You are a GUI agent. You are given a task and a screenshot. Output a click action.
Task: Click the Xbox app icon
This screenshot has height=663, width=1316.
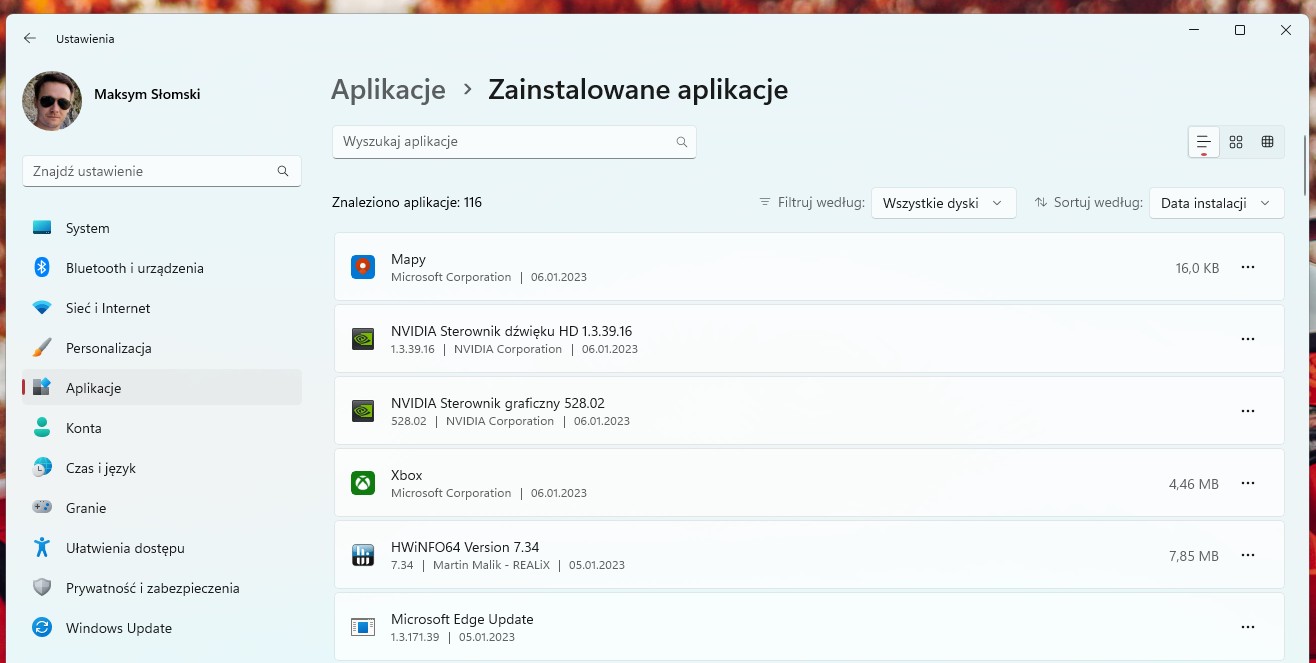(x=362, y=483)
